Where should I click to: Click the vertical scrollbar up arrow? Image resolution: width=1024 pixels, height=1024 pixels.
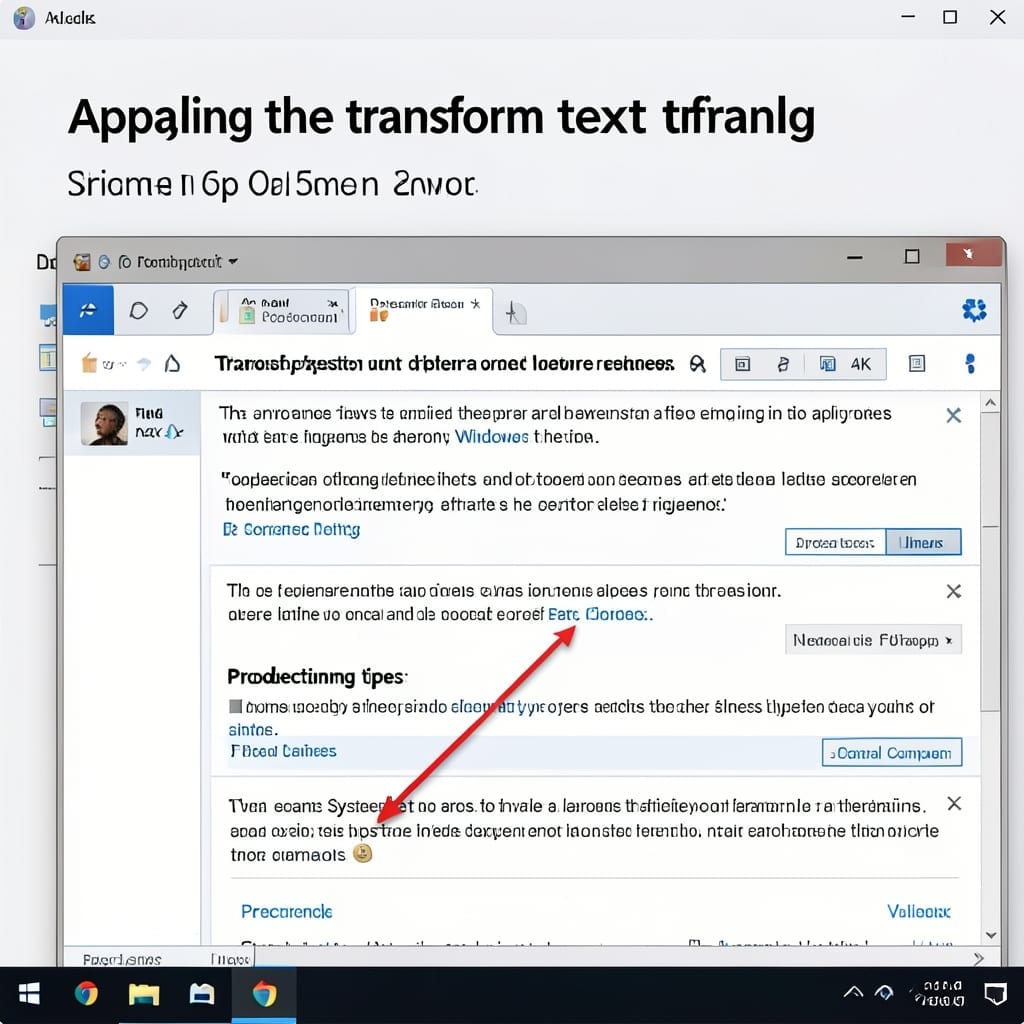[x=990, y=404]
